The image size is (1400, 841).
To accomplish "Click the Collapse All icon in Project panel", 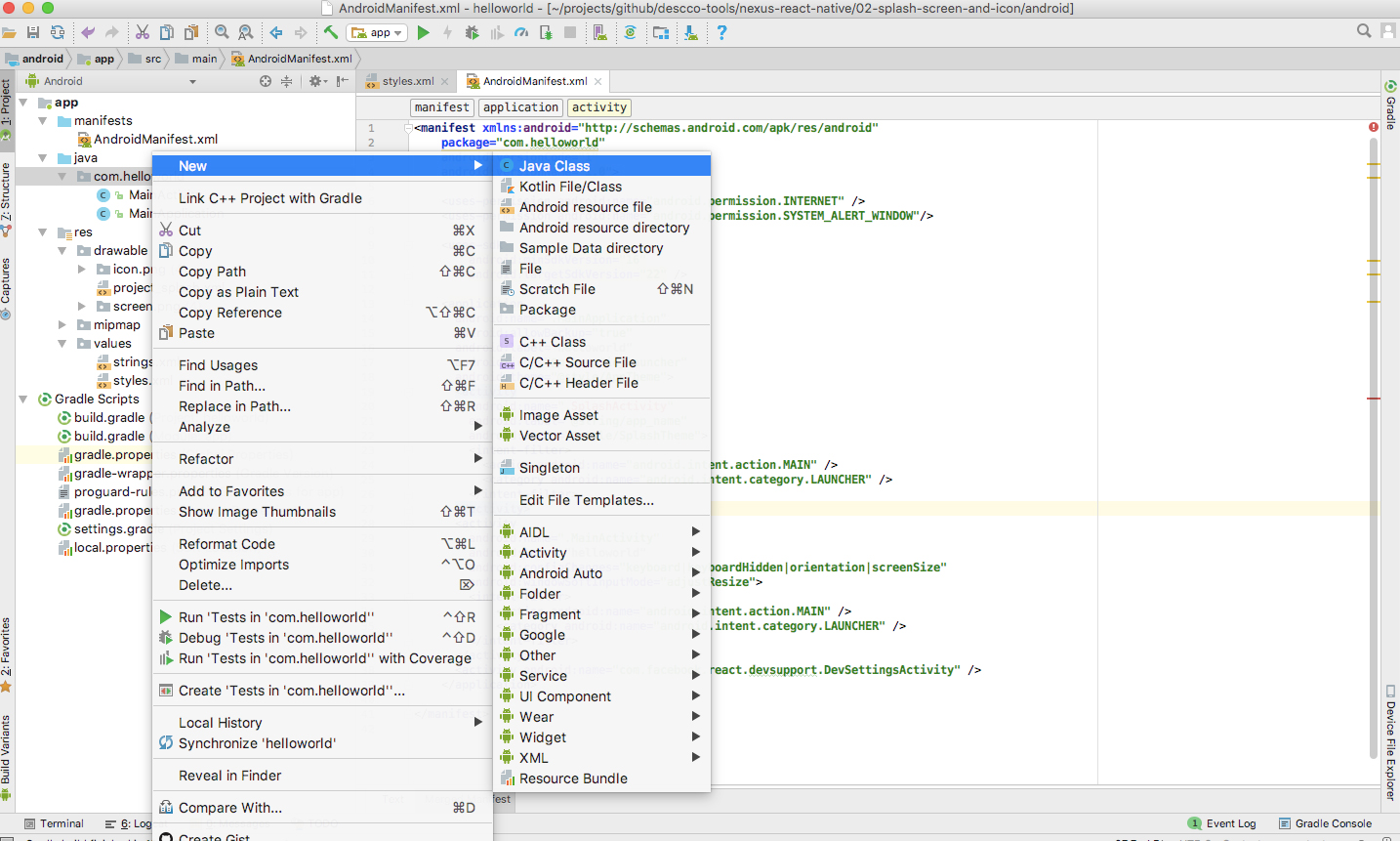I will (x=286, y=81).
